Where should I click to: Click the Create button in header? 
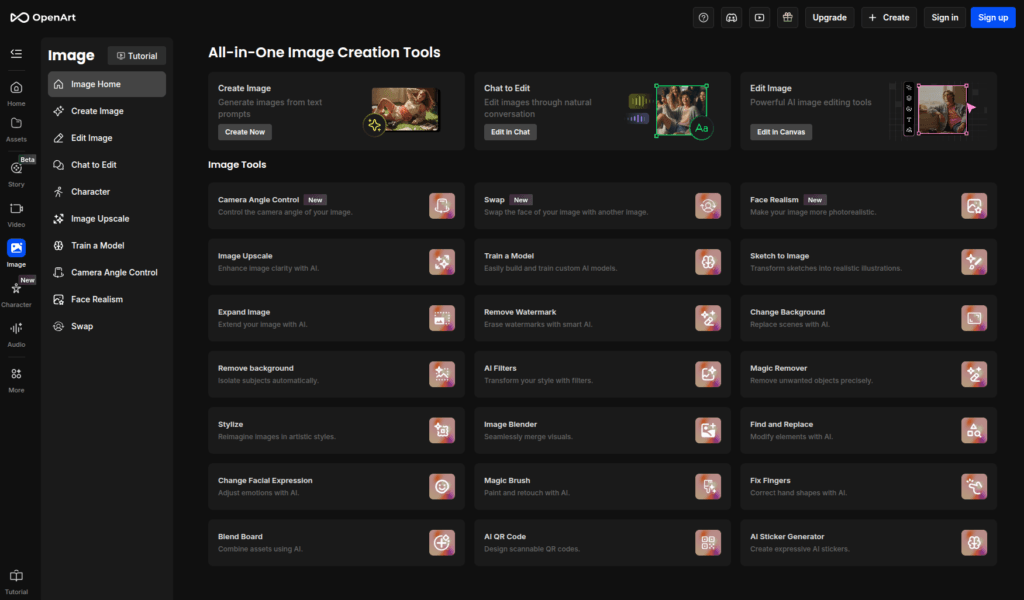coord(889,18)
